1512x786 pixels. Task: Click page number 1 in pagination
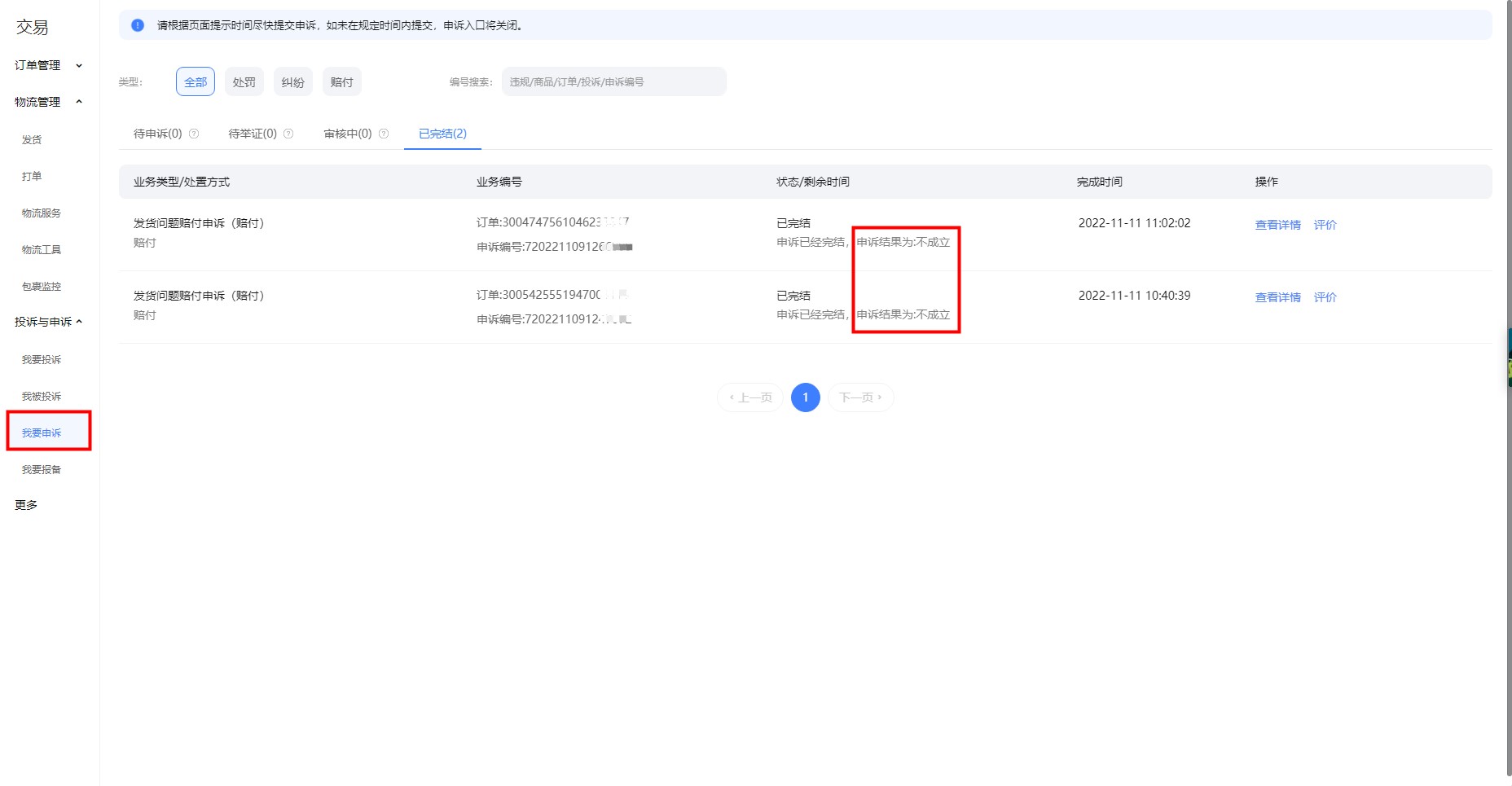[x=805, y=397]
